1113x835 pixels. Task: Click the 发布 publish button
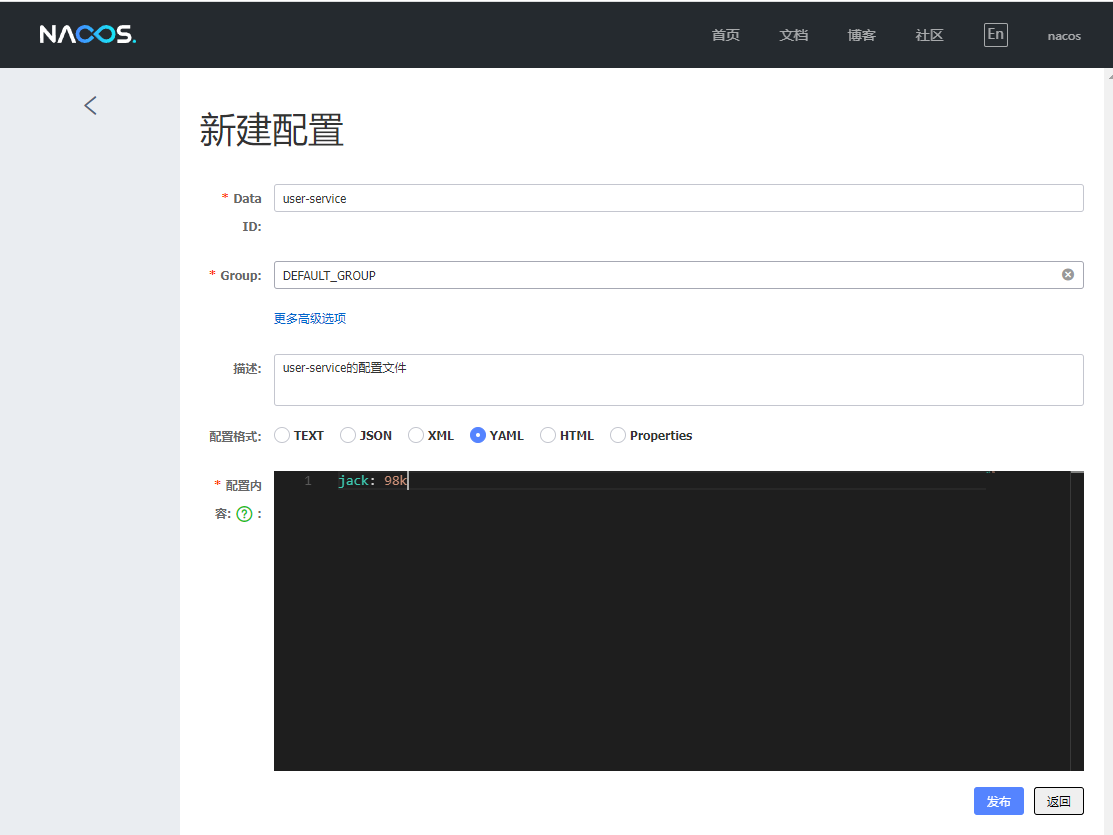tap(998, 801)
